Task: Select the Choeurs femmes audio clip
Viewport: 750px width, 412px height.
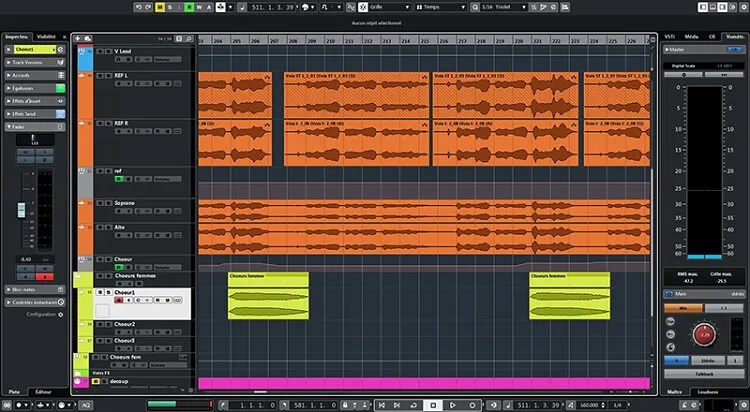Action: click(268, 298)
